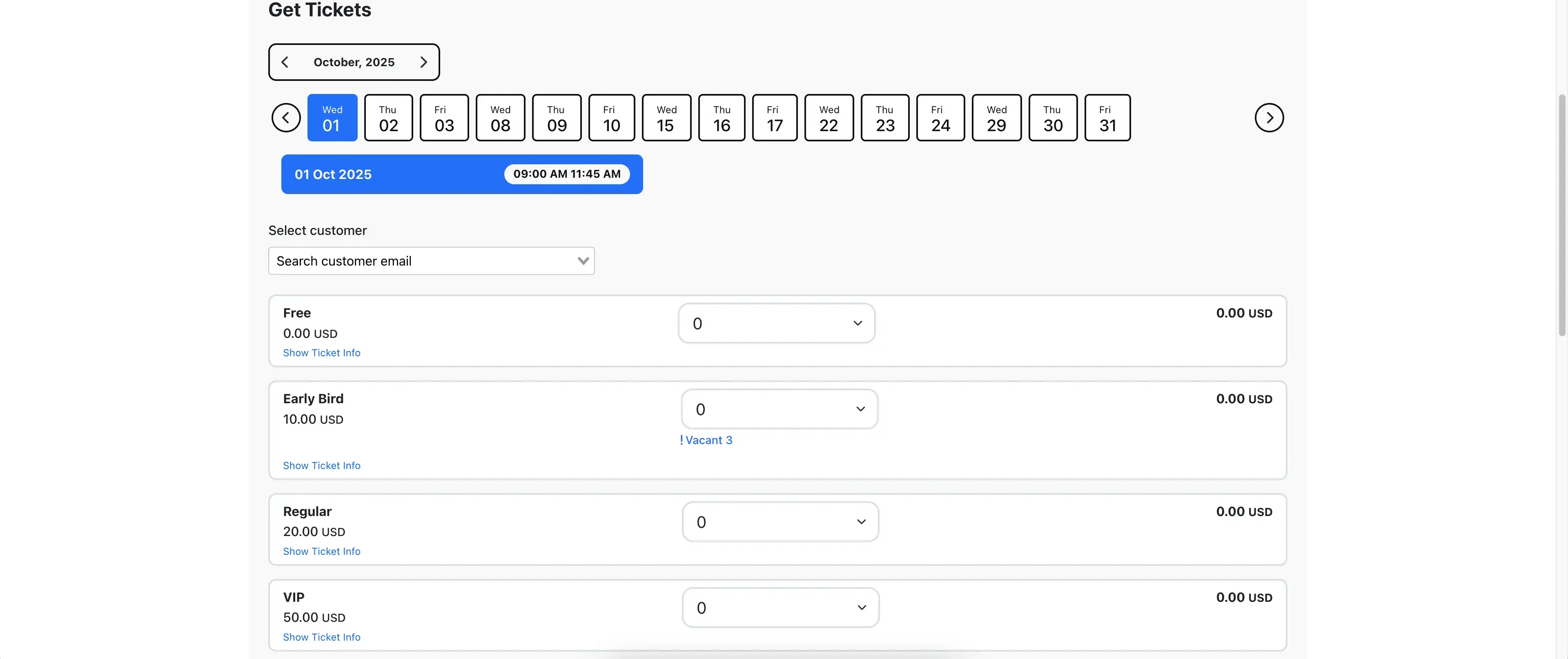Image resolution: width=1568 pixels, height=659 pixels.
Task: Show Ticket Info for the VIP ticket
Action: pos(322,637)
